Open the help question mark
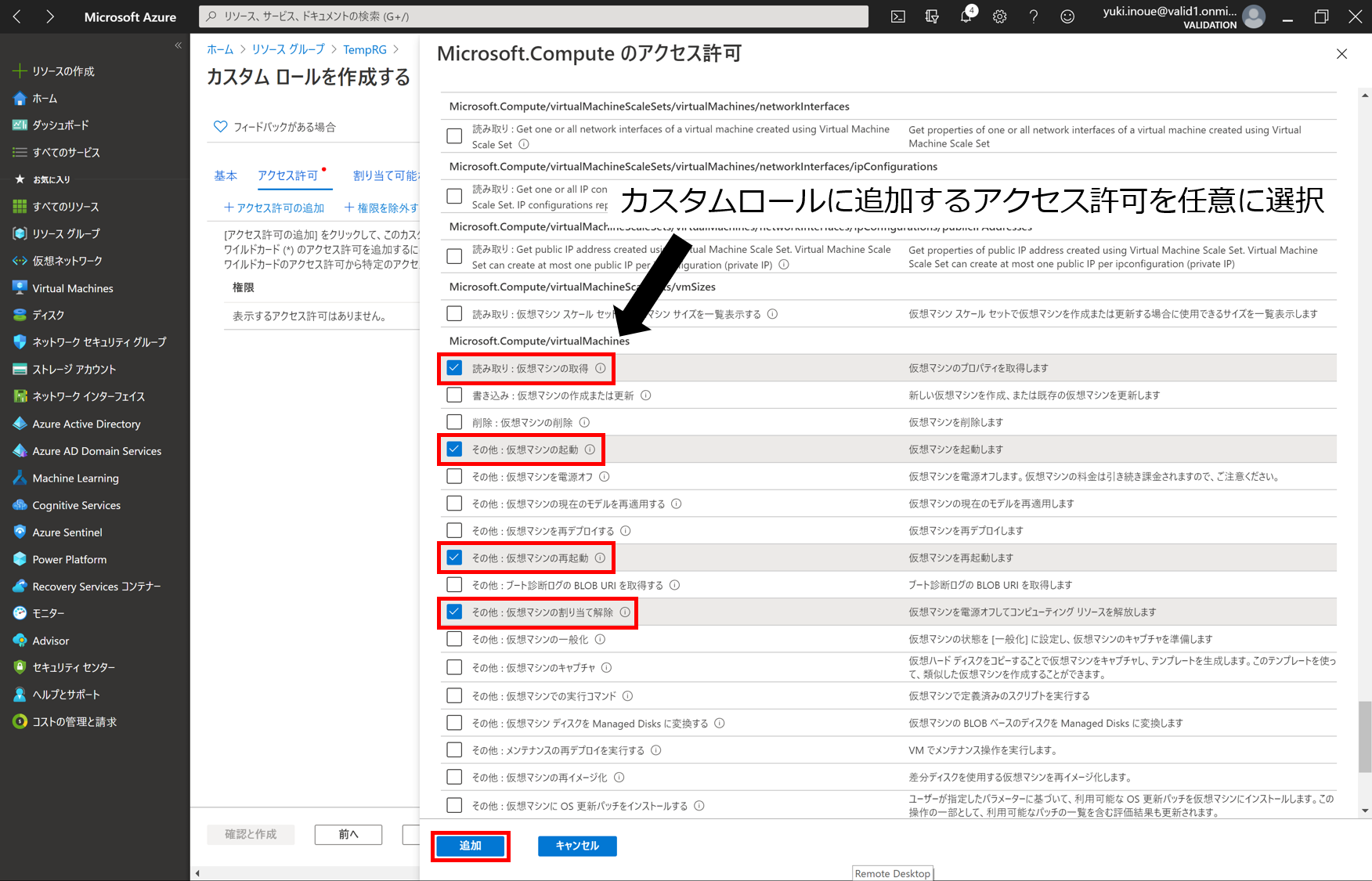Viewport: 1372px width, 881px height. pyautogui.click(x=1034, y=16)
